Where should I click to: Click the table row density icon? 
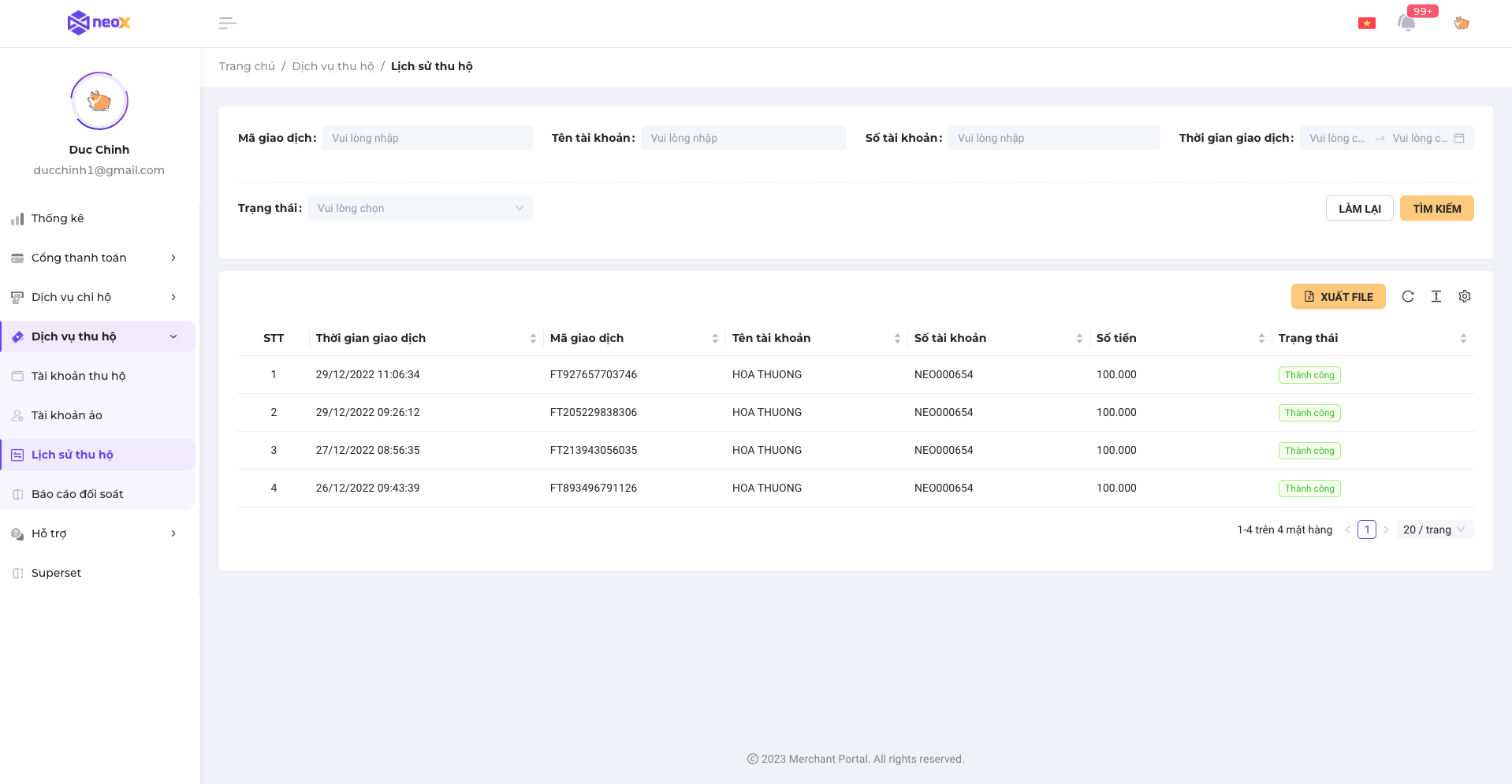1436,296
